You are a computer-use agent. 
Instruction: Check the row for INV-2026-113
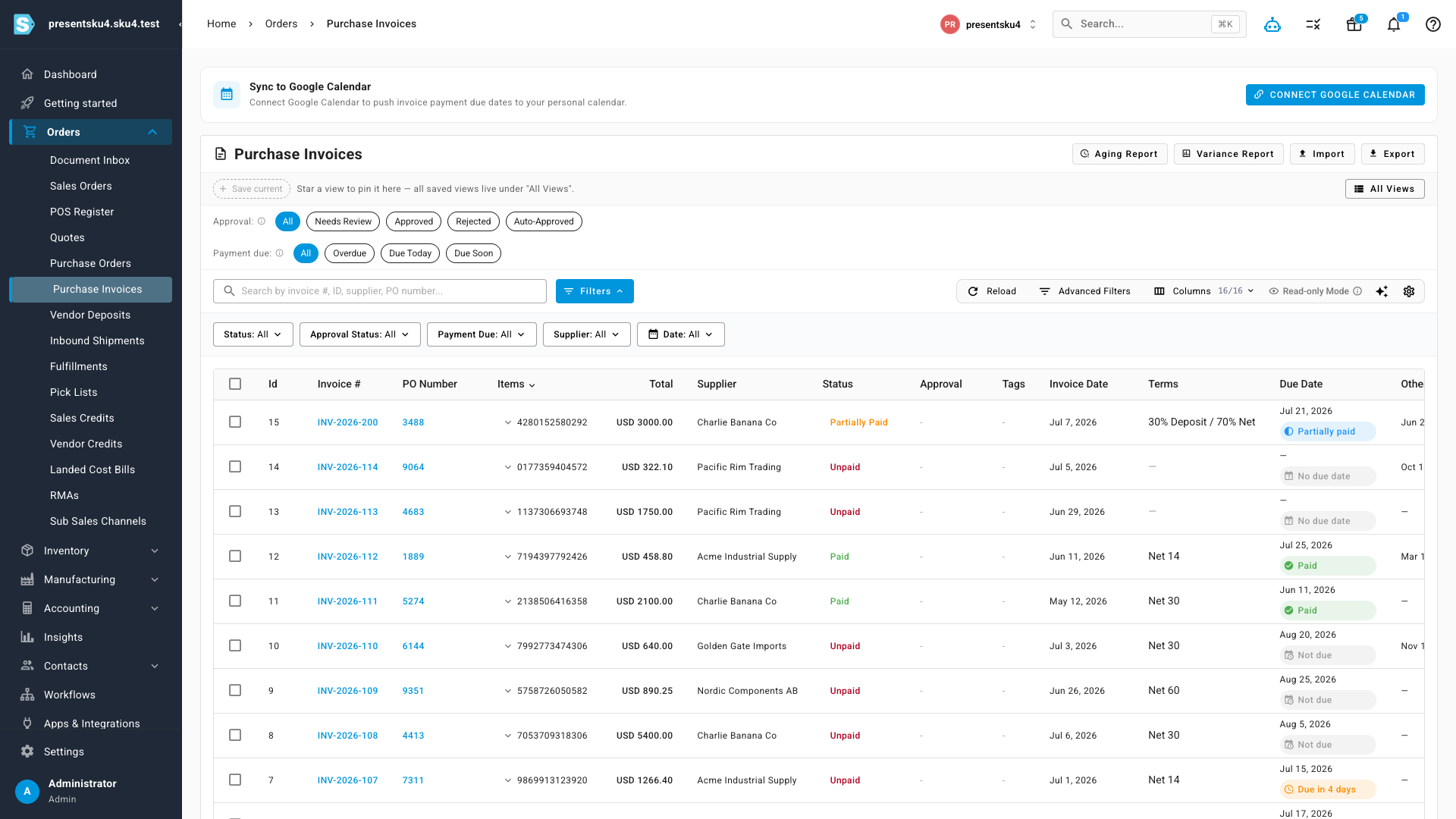click(235, 511)
